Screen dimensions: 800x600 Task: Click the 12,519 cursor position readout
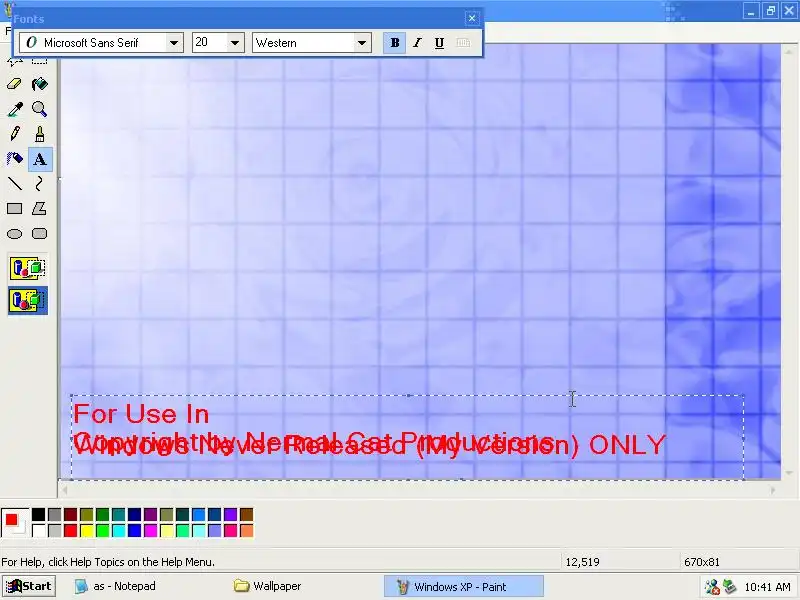coord(582,562)
